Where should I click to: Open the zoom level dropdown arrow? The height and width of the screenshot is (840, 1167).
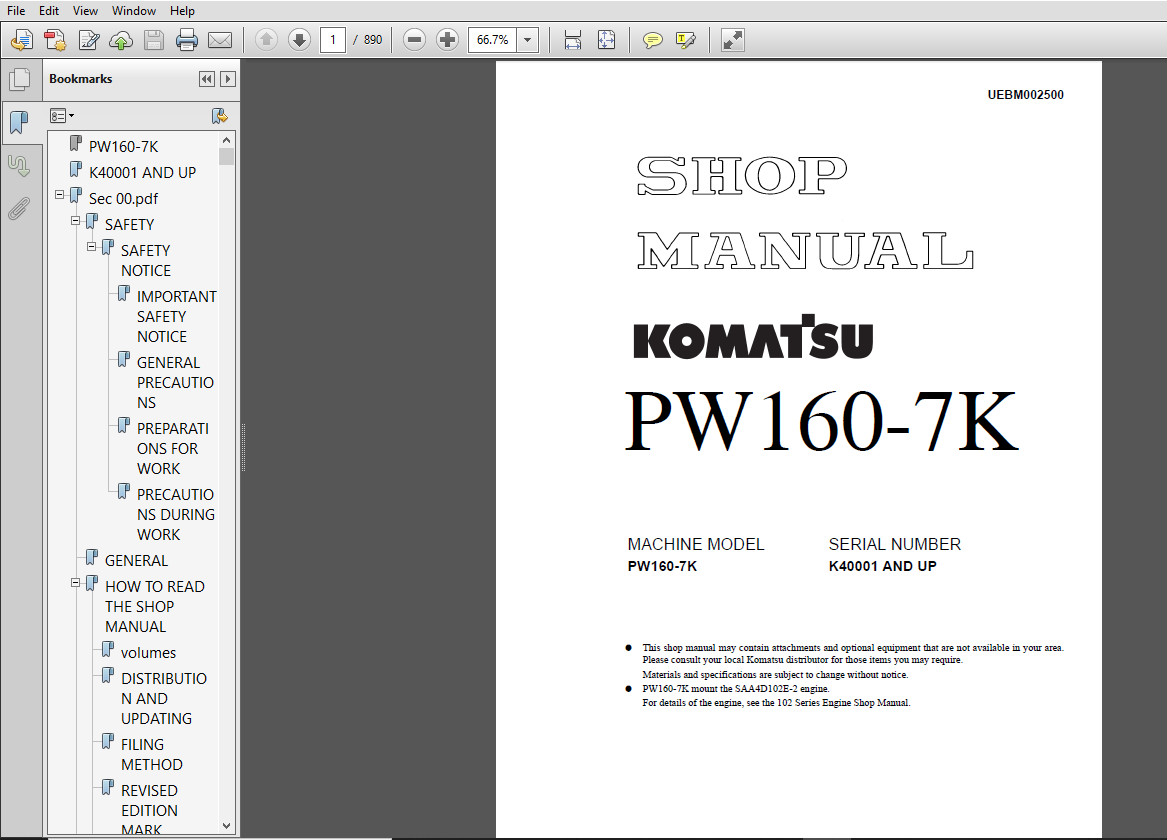(528, 39)
